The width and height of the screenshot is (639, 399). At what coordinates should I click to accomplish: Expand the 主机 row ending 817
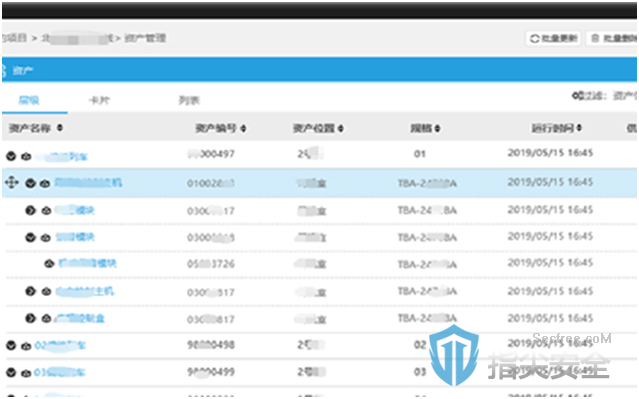click(x=30, y=291)
